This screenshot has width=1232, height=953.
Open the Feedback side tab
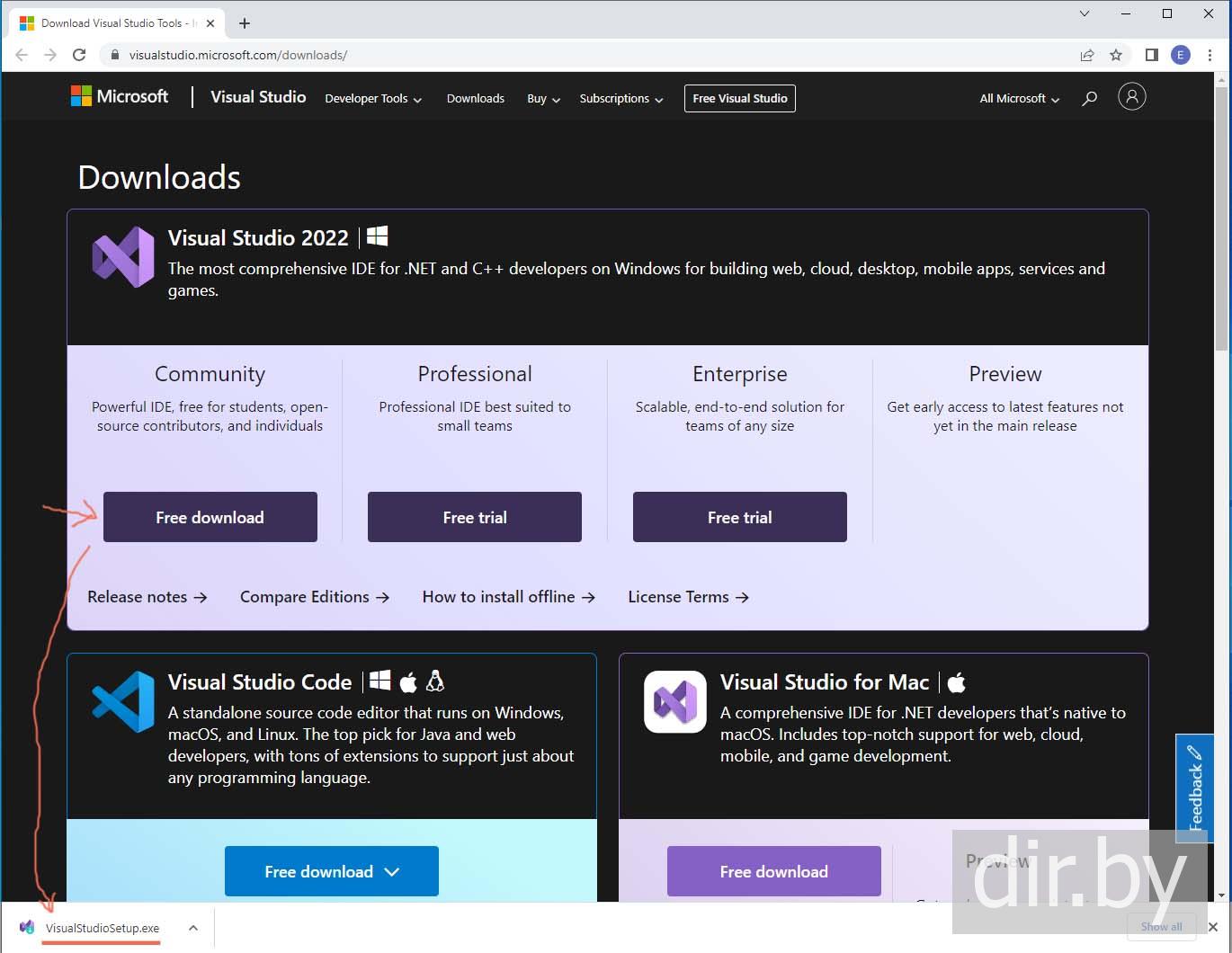1194,788
